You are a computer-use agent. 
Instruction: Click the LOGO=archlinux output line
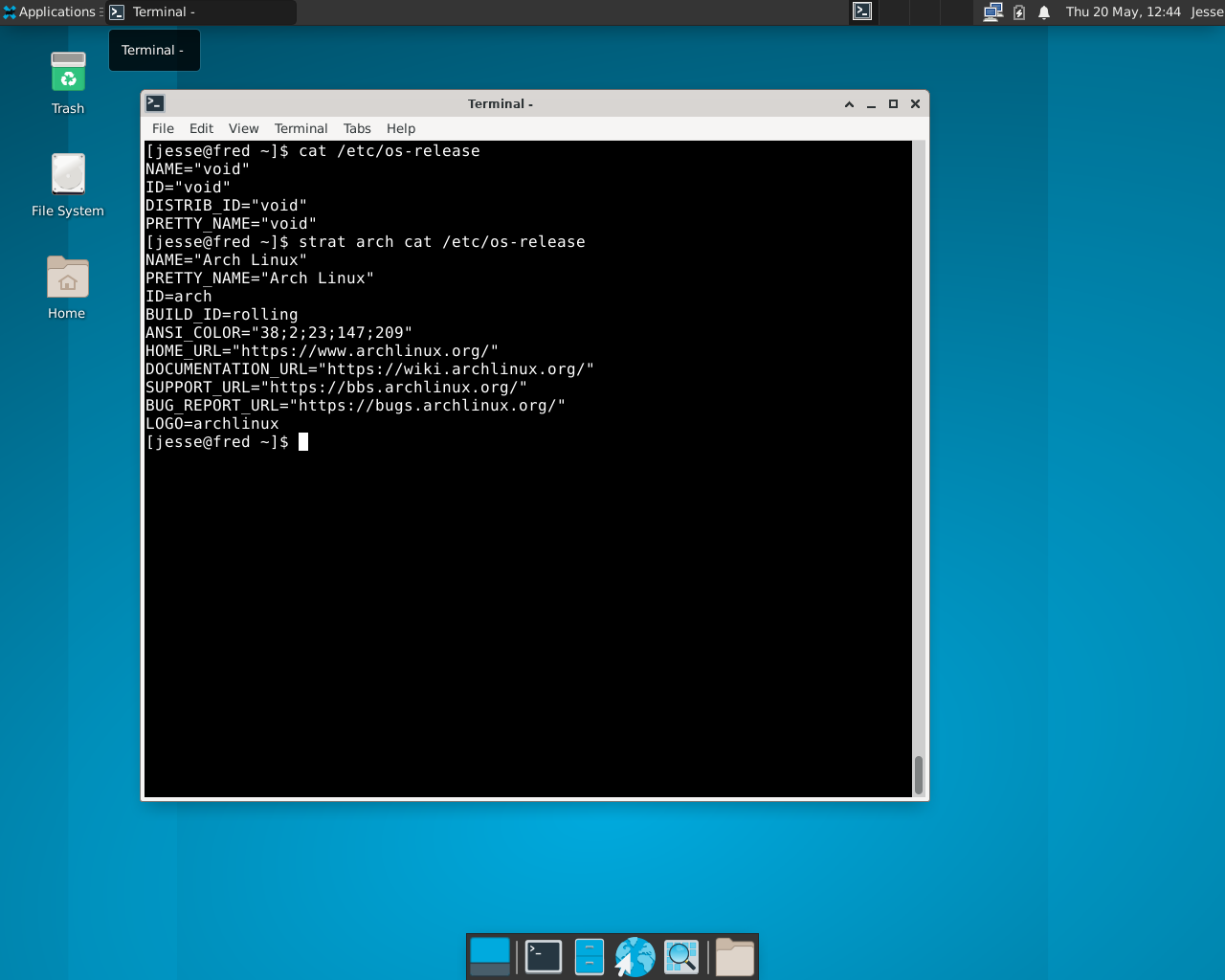212,424
